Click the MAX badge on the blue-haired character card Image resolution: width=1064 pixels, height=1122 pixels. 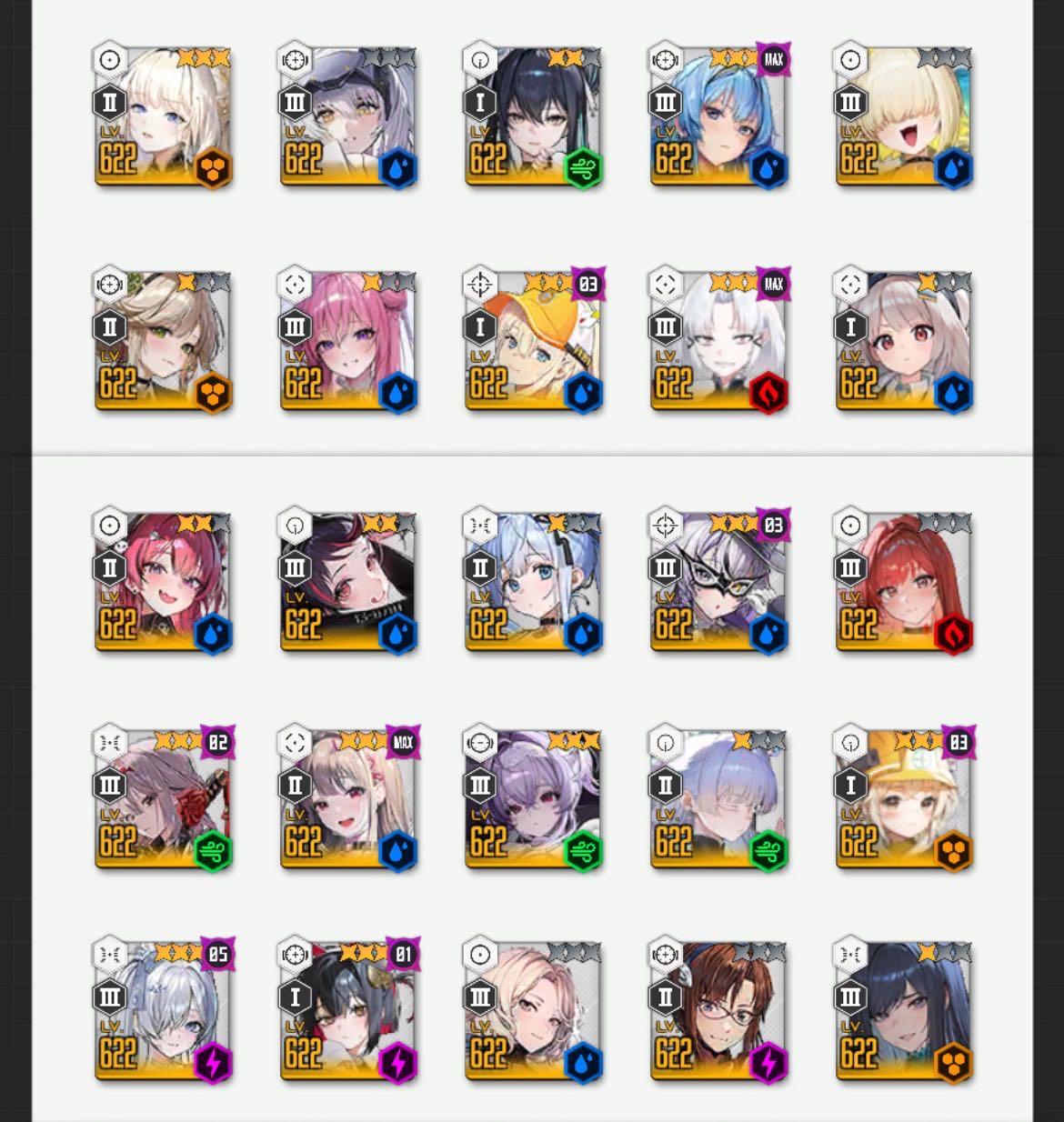coord(773,60)
